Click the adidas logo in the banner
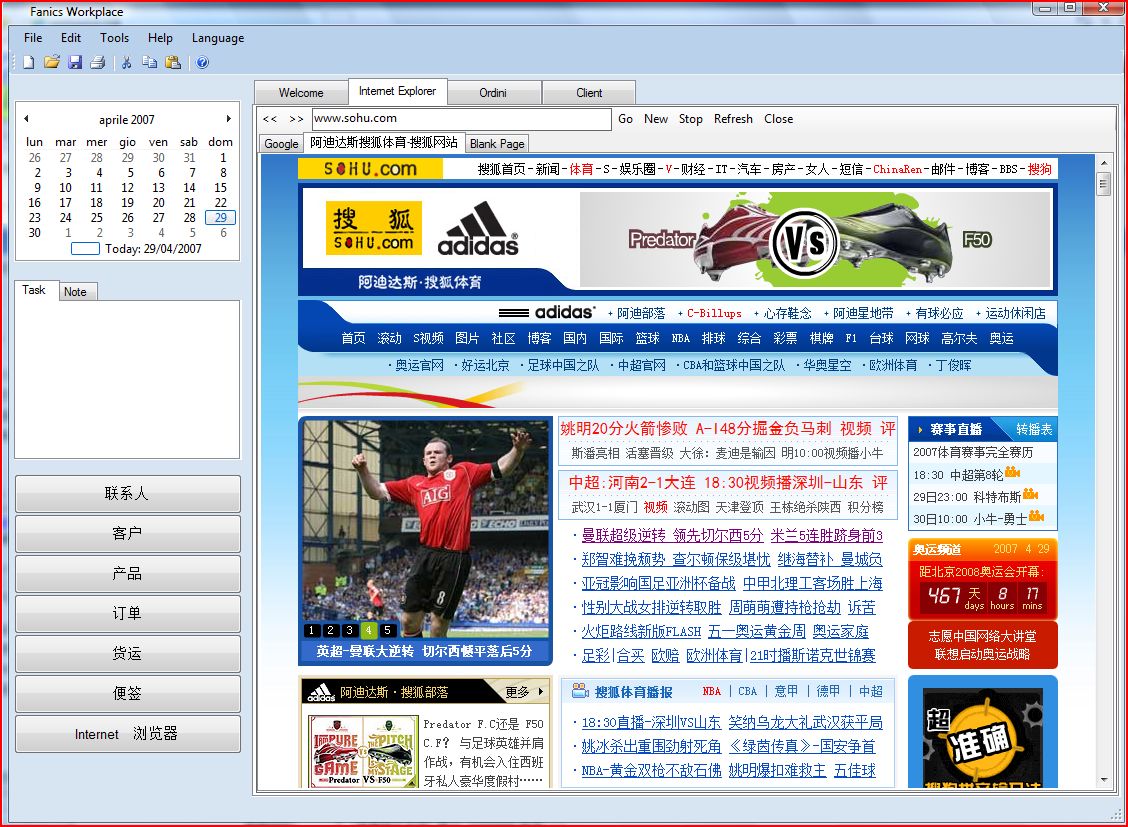 (478, 229)
